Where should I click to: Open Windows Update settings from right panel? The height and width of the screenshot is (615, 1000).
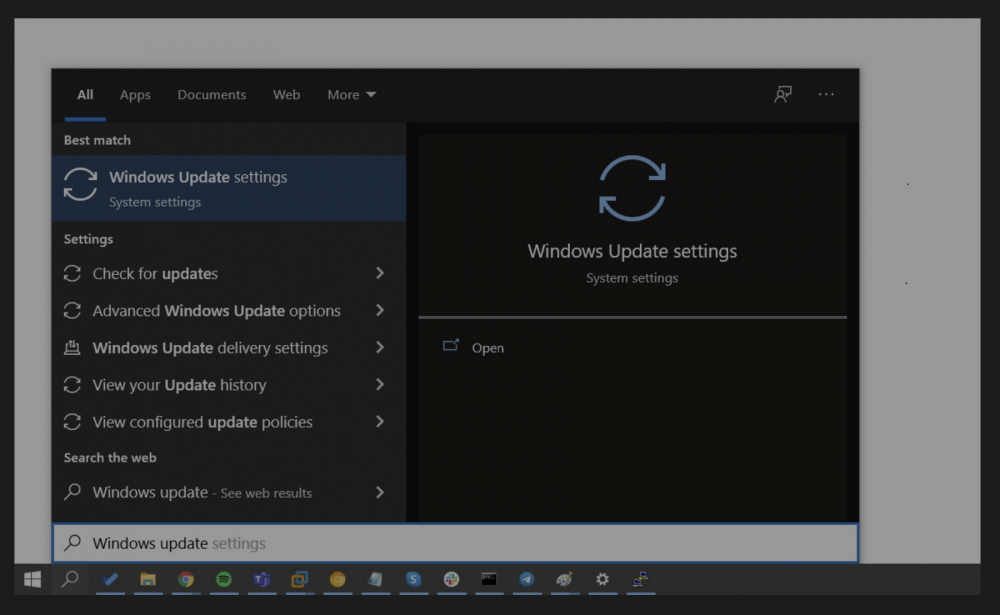pyautogui.click(x=486, y=348)
